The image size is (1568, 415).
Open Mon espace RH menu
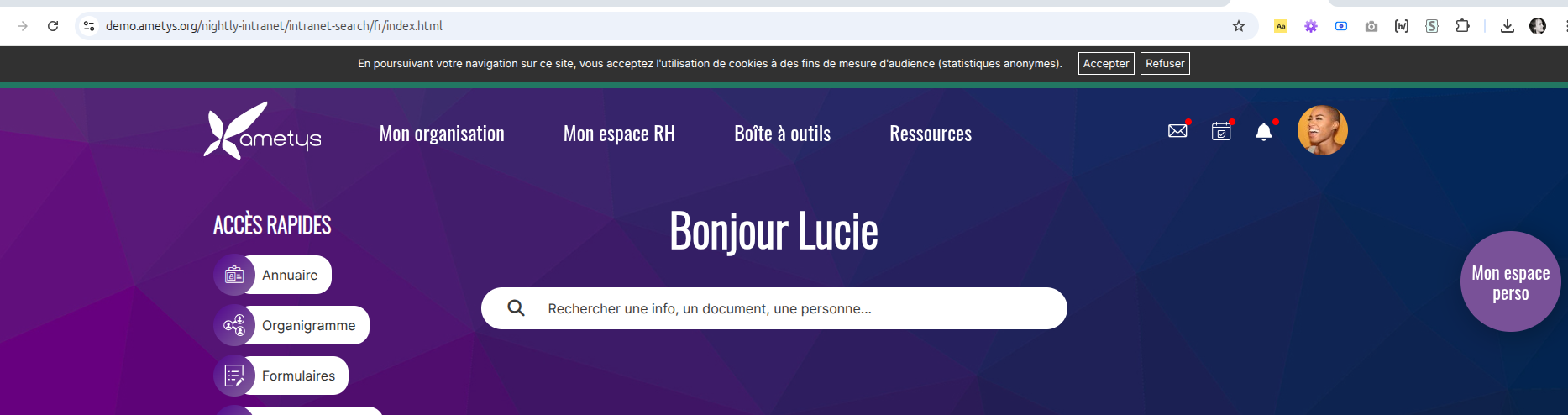tap(619, 134)
